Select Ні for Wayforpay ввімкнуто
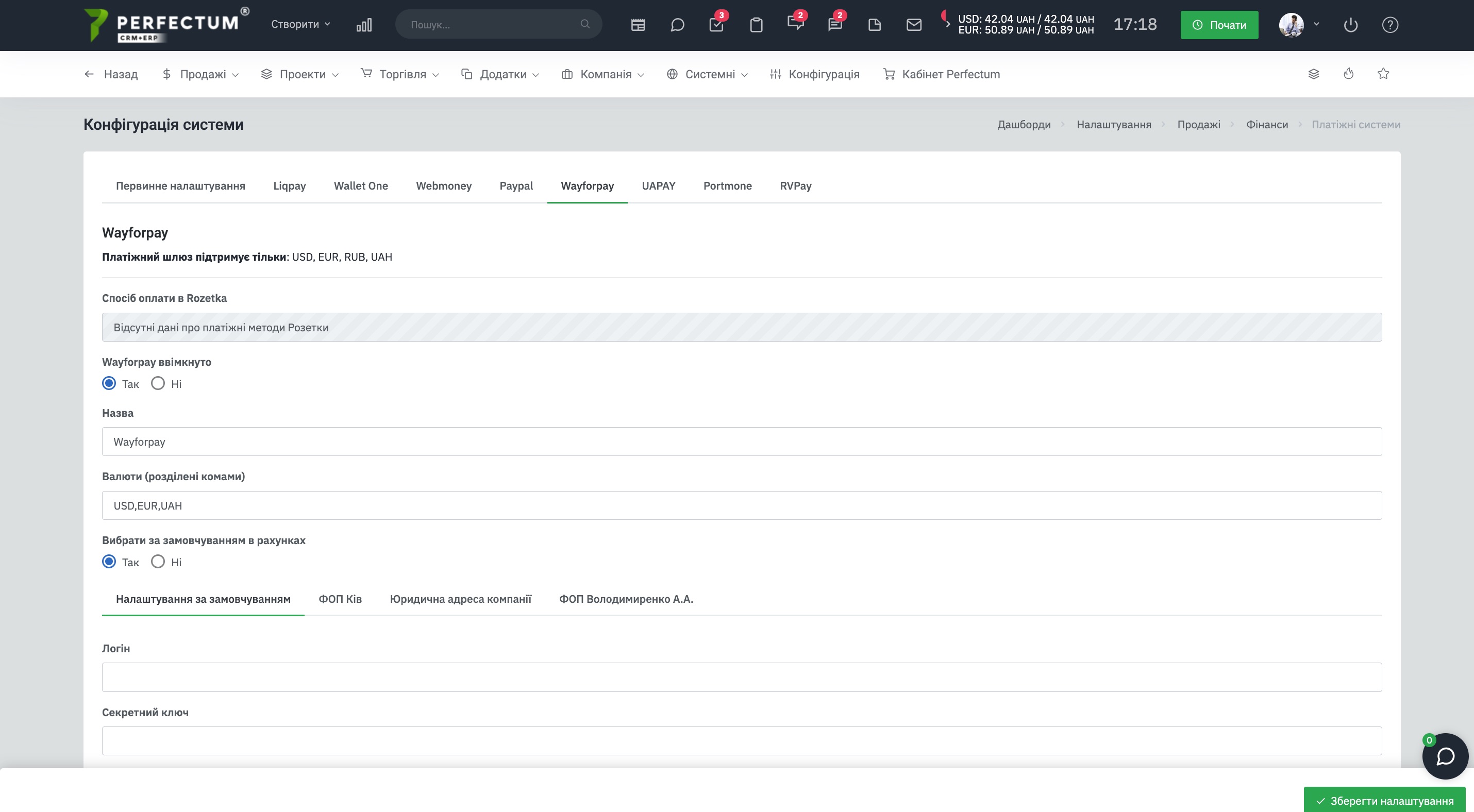Viewport: 1474px width, 812px height. [158, 383]
